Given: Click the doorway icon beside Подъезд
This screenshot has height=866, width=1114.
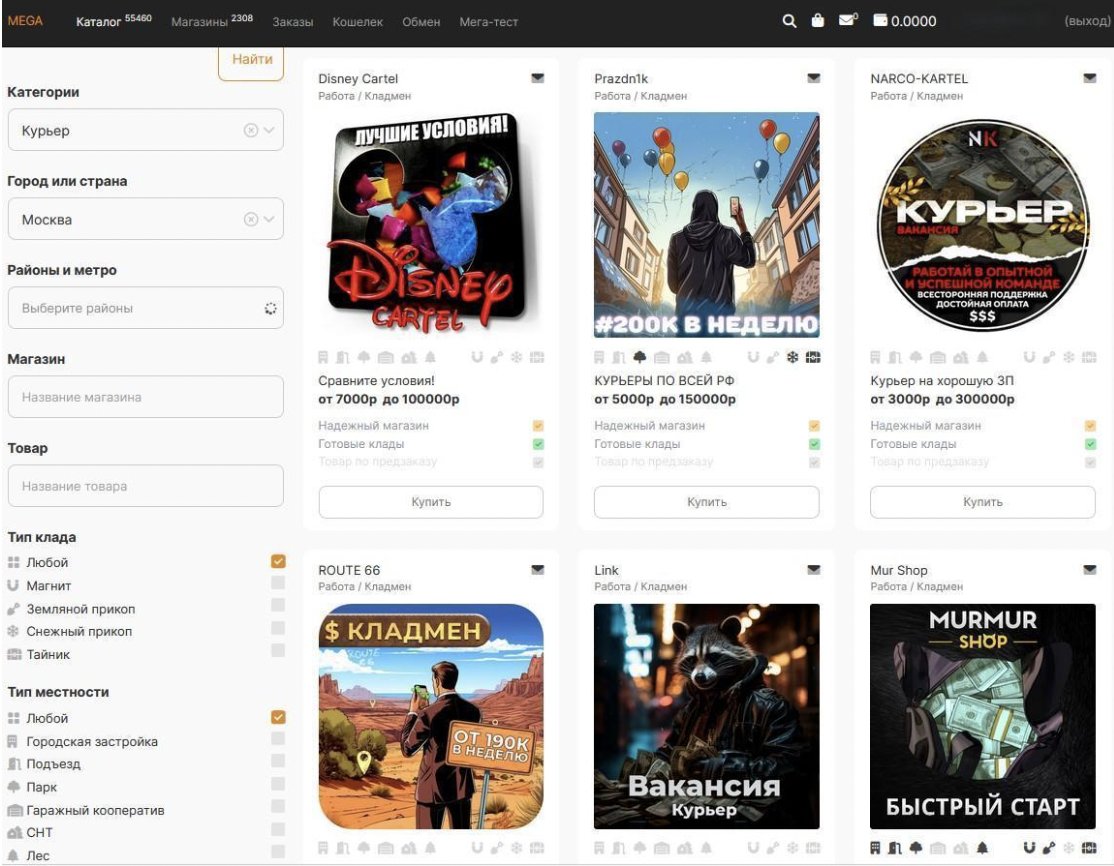Looking at the screenshot, I should (14, 764).
